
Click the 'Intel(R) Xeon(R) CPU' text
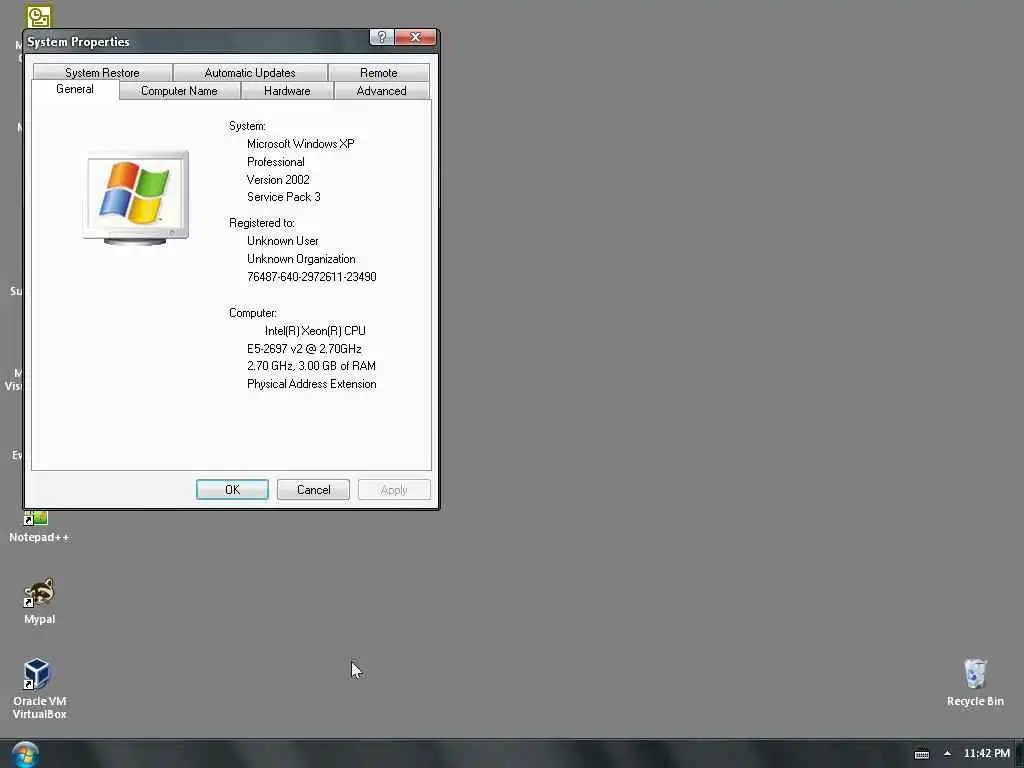pyautogui.click(x=315, y=331)
